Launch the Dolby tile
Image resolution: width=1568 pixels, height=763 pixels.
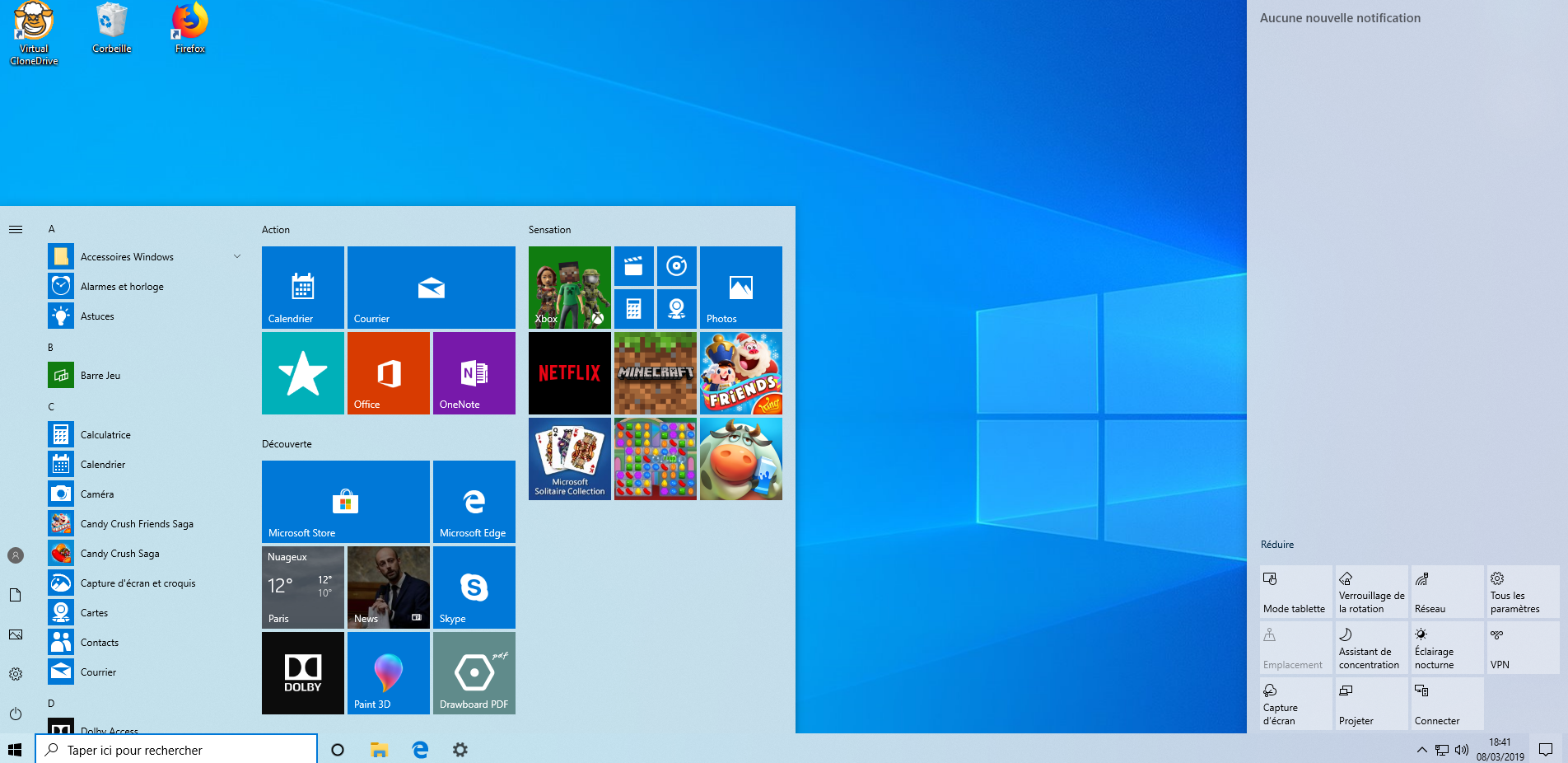pyautogui.click(x=302, y=673)
